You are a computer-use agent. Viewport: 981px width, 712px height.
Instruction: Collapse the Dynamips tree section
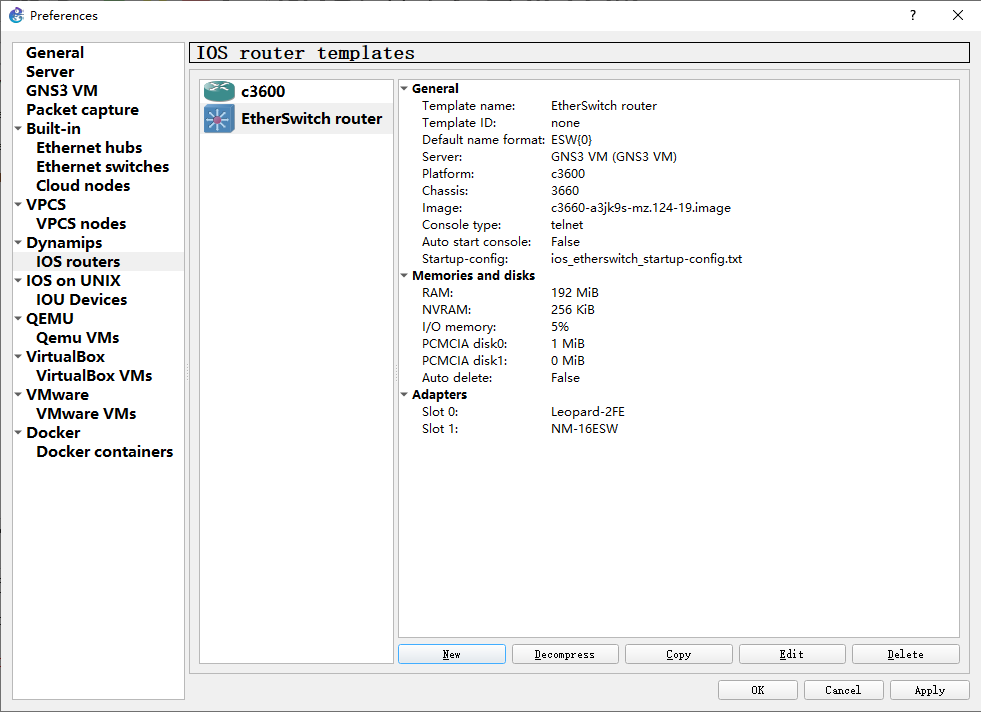pos(18,243)
